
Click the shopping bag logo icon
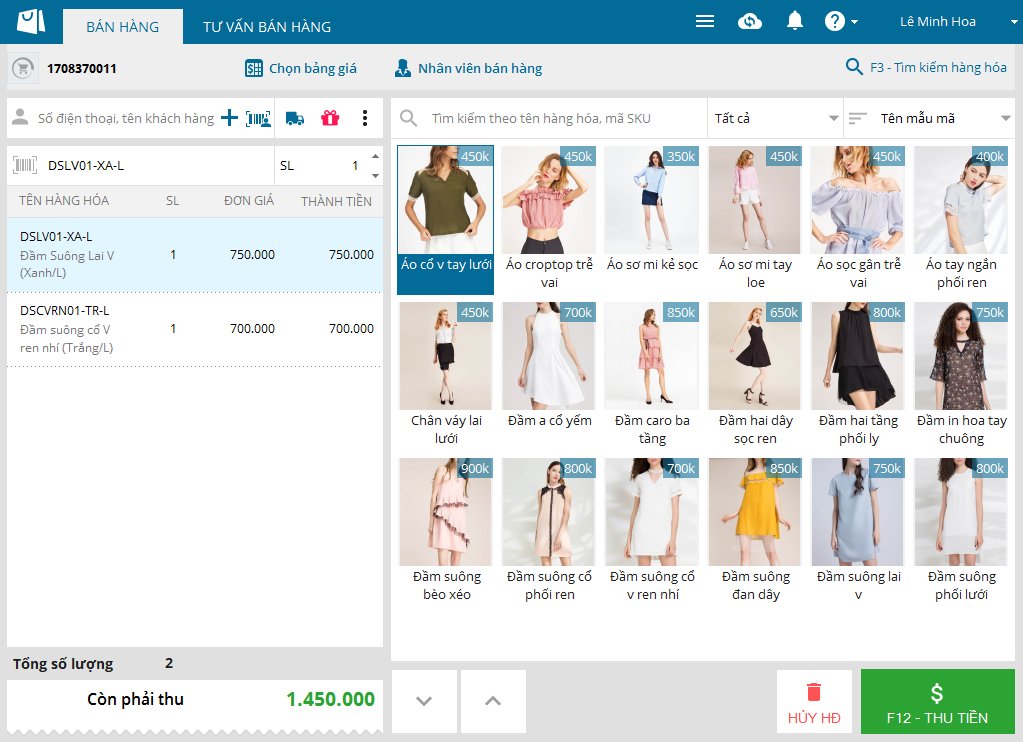coord(31,22)
